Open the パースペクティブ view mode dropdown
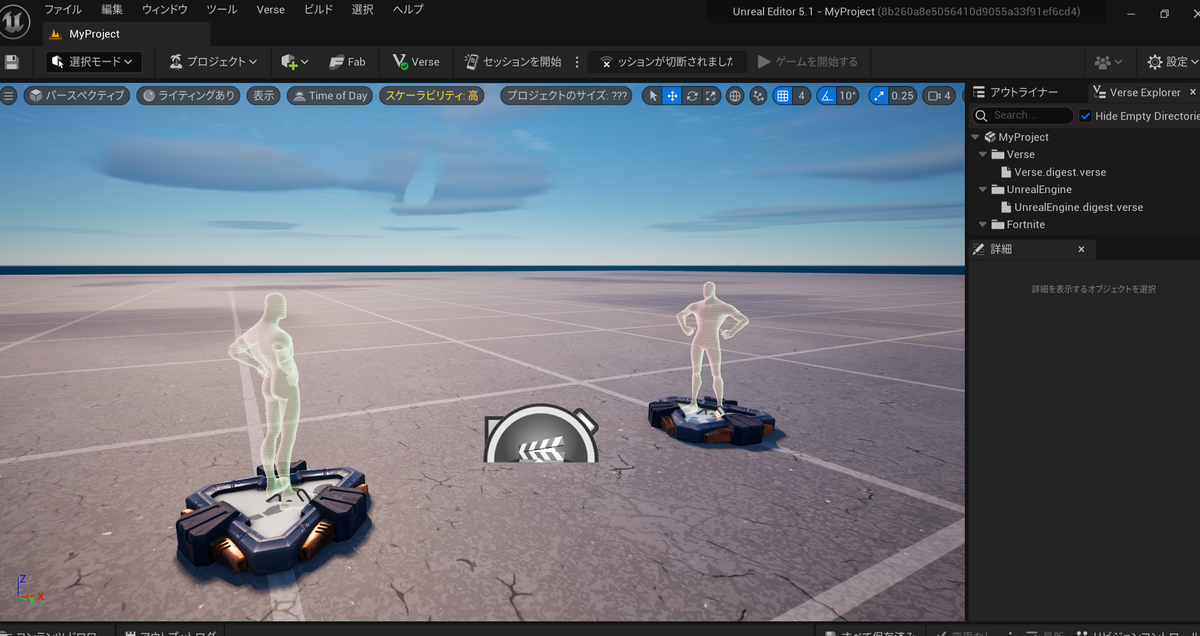 pyautogui.click(x=77, y=96)
